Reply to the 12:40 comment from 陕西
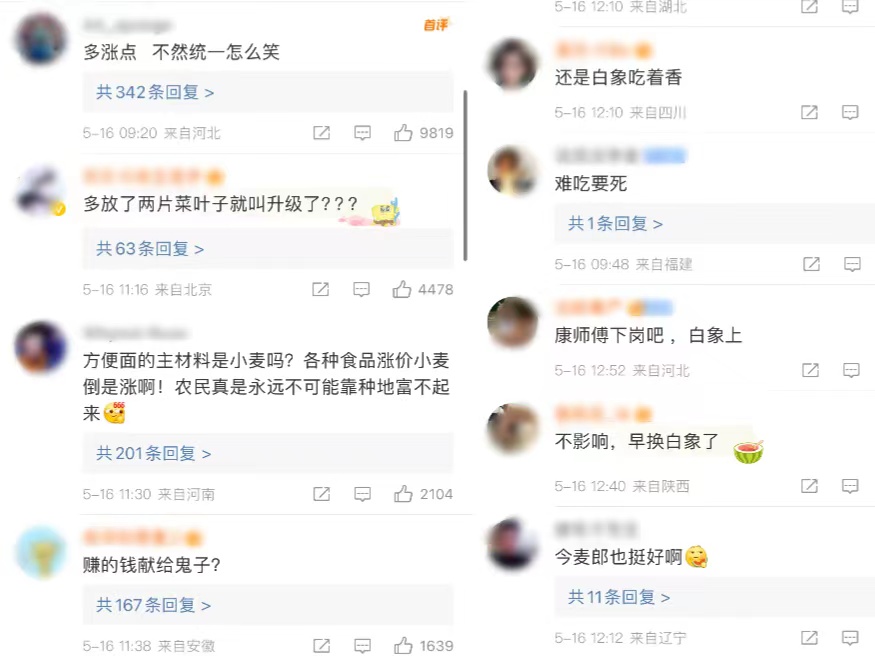The height and width of the screenshot is (656, 875). [x=850, y=486]
